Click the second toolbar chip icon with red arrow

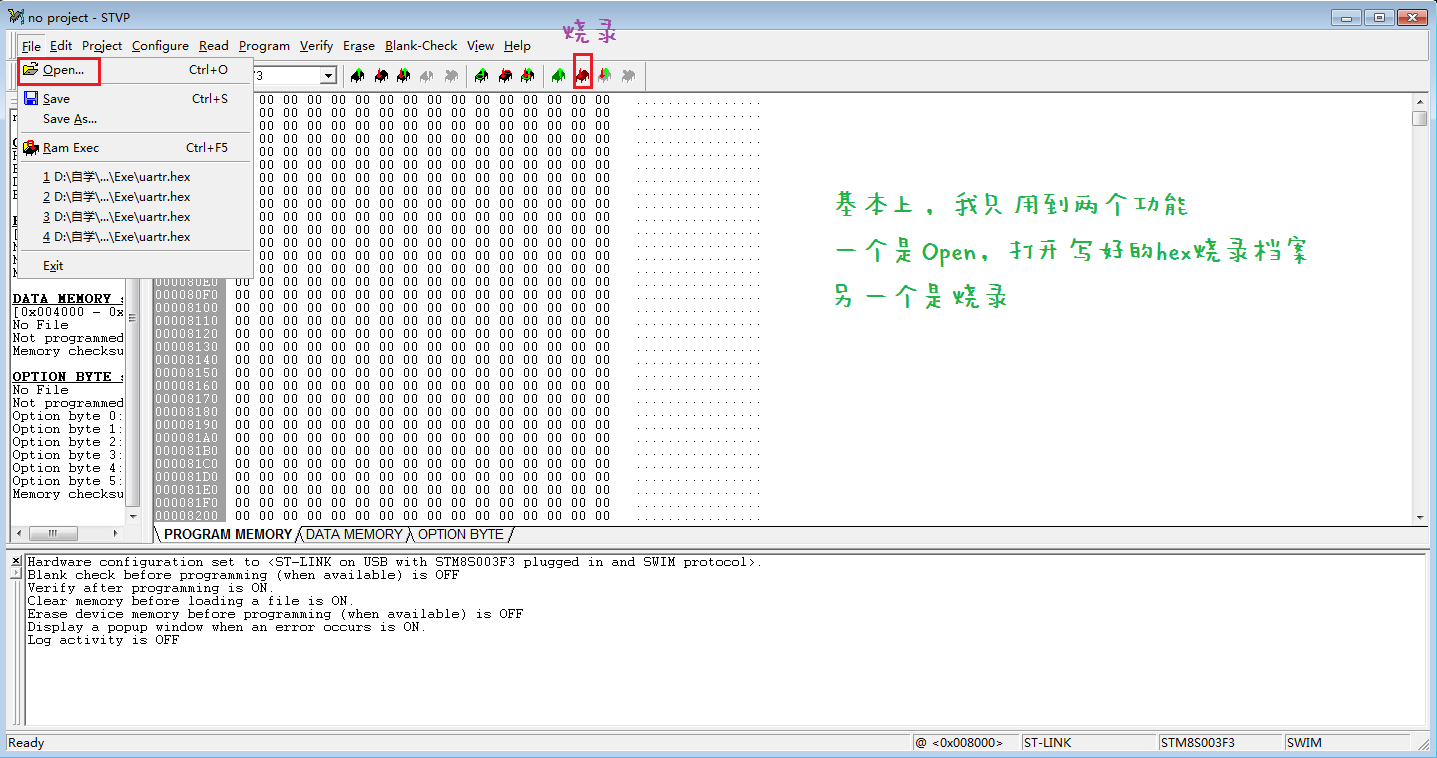click(x=380, y=76)
